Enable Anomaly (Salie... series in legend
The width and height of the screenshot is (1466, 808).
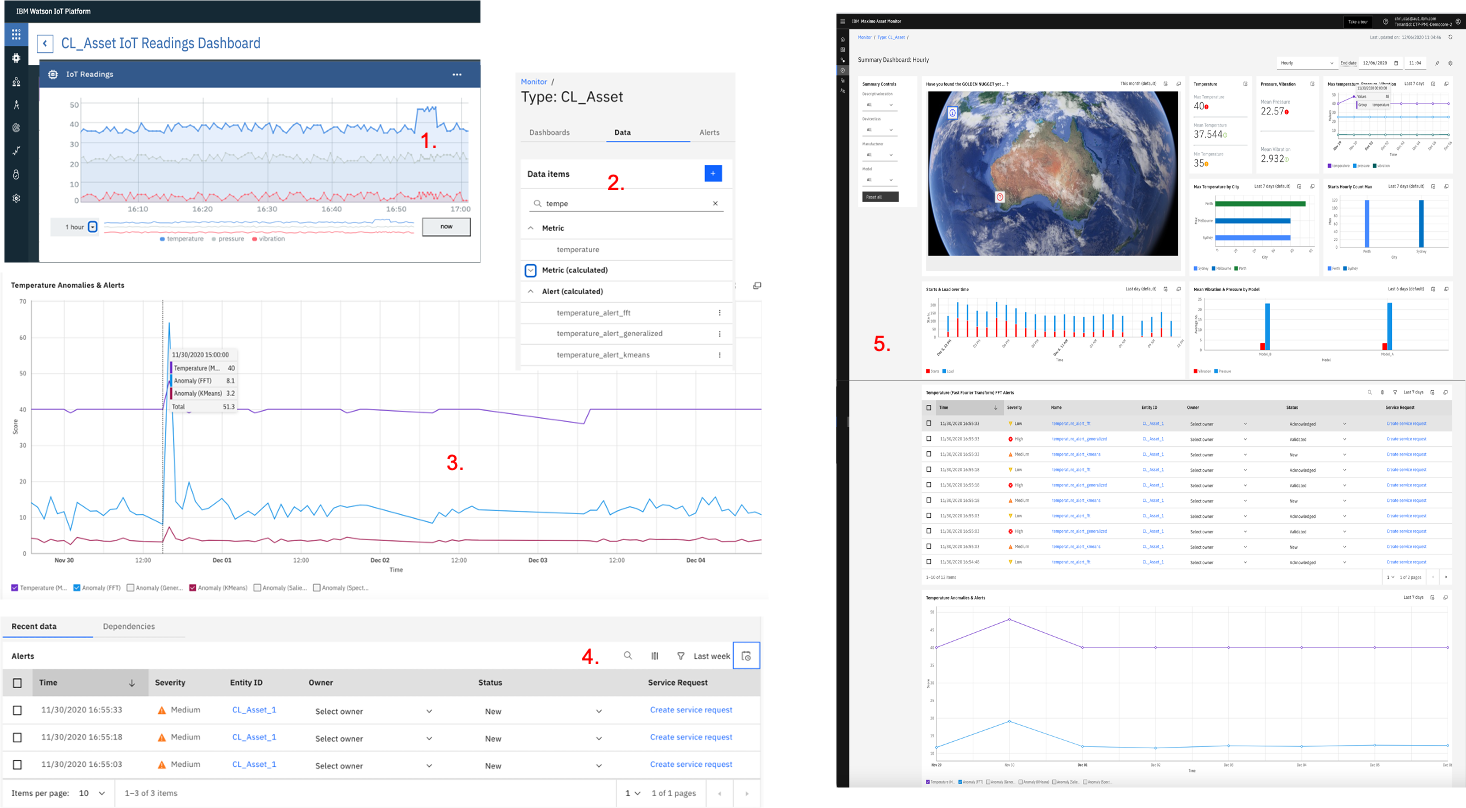pyautogui.click(x=257, y=588)
